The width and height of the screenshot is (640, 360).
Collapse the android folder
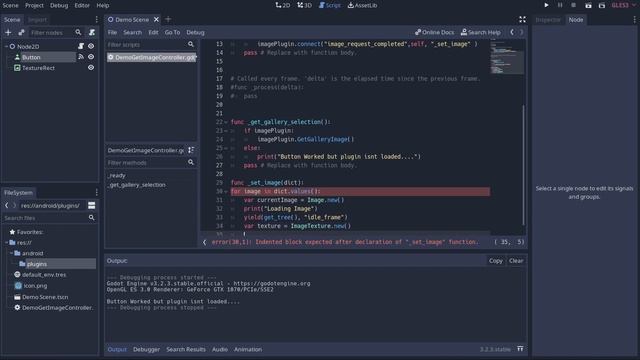click(x=11, y=253)
